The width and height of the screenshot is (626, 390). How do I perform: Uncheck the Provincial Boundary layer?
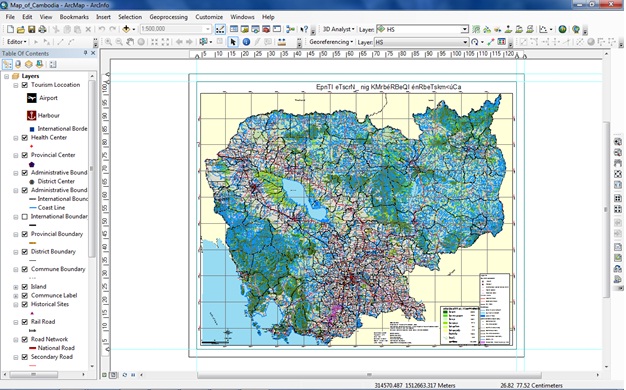point(25,234)
